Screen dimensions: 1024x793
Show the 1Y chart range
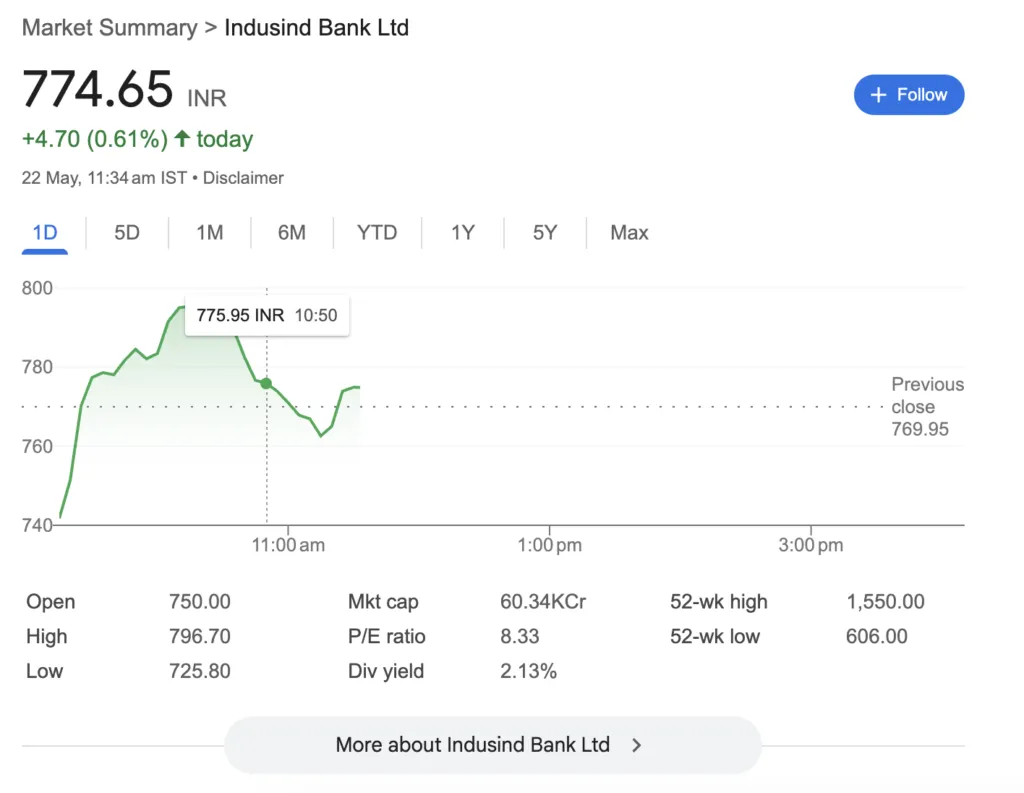tap(462, 233)
